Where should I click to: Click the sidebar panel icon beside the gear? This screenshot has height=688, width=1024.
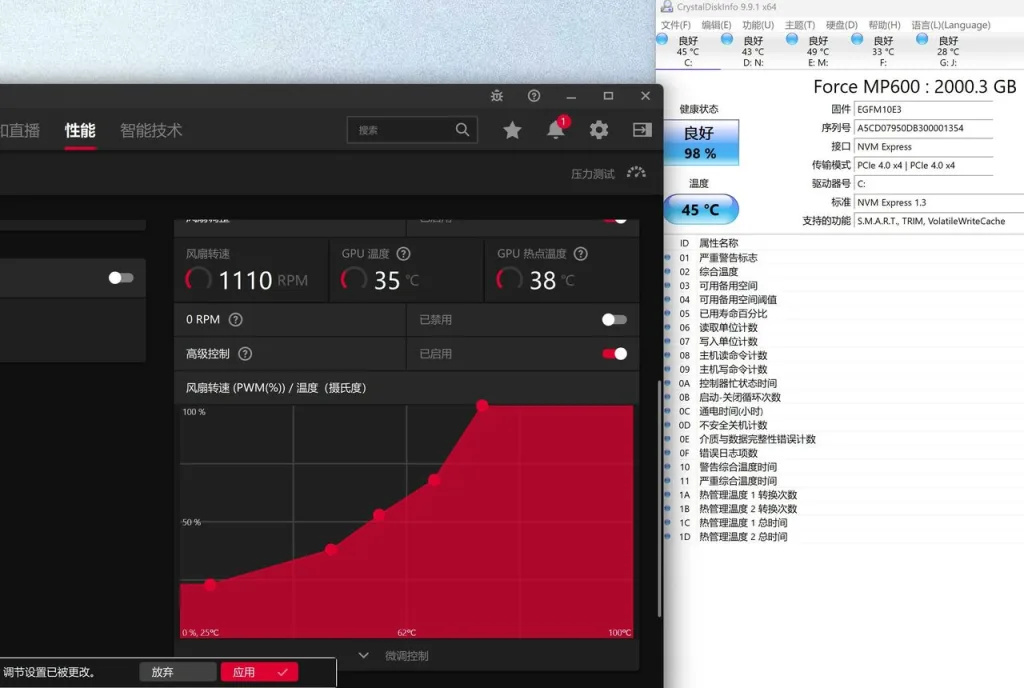coord(642,130)
